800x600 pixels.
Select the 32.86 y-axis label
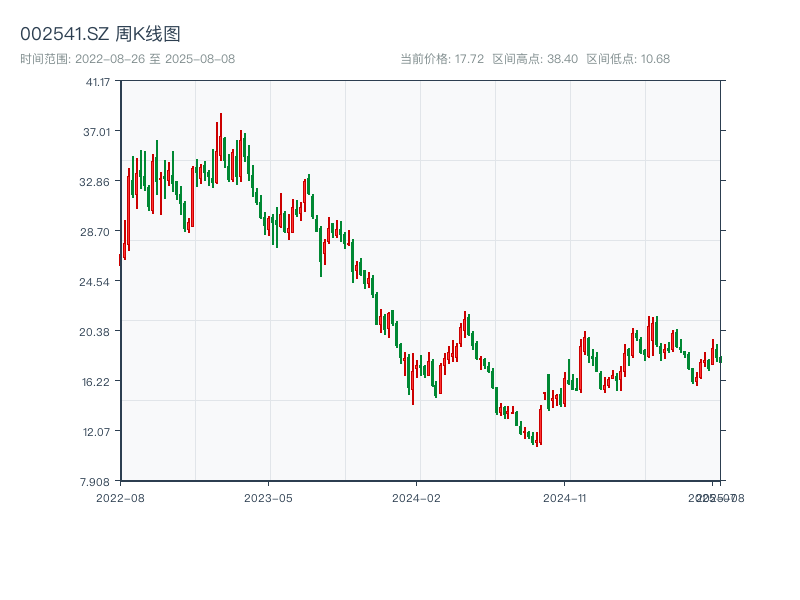tap(97, 181)
